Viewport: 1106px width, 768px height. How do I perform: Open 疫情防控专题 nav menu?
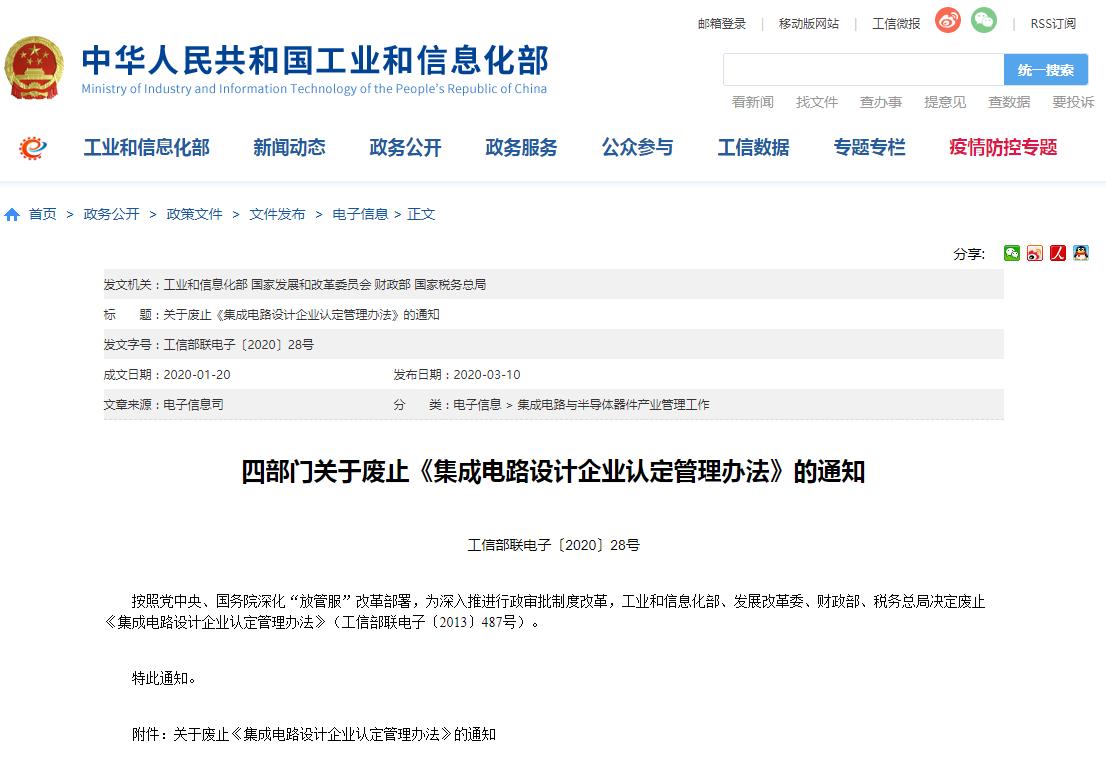1003,147
